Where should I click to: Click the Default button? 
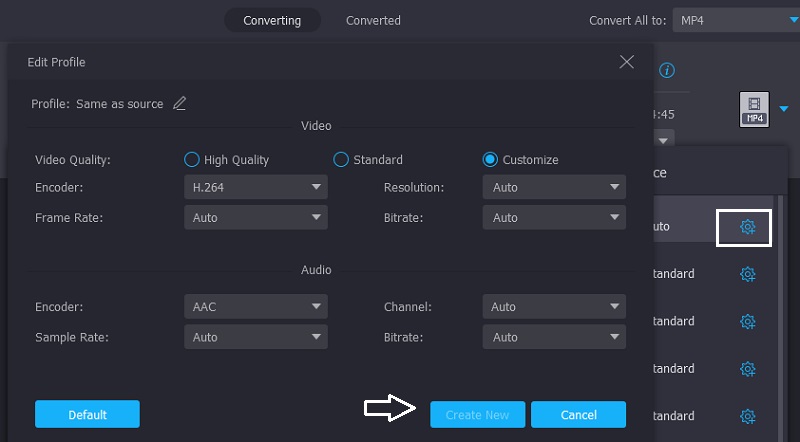click(x=87, y=414)
